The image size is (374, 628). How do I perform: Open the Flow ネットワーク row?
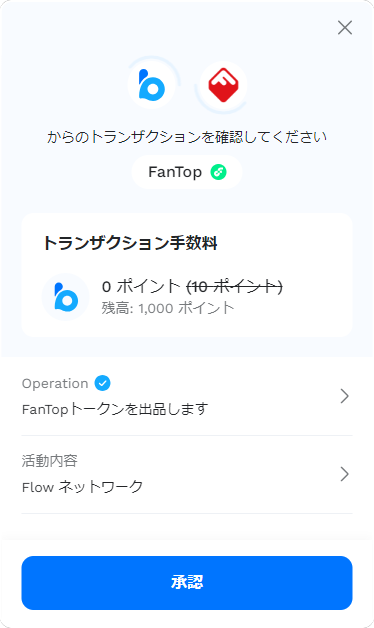187,475
